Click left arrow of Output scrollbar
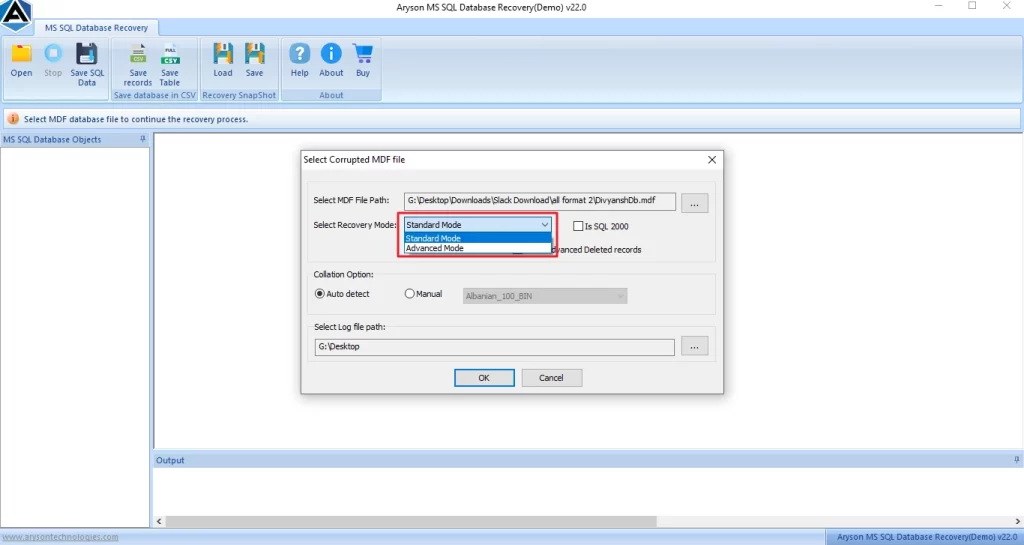 (x=159, y=522)
